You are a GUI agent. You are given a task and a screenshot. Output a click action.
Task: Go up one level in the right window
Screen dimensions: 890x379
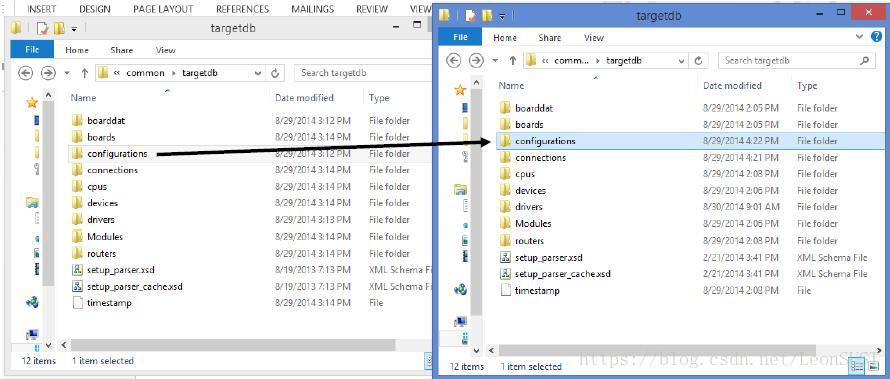513,60
